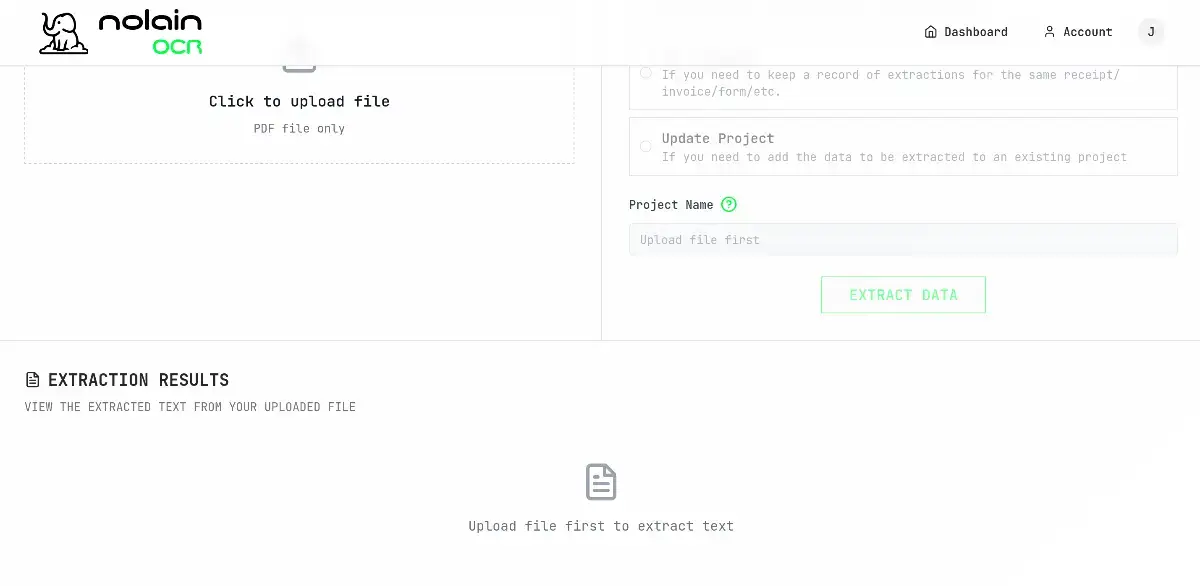This screenshot has height=586, width=1200.
Task: Click the Account person icon
Action: [x=1049, y=32]
